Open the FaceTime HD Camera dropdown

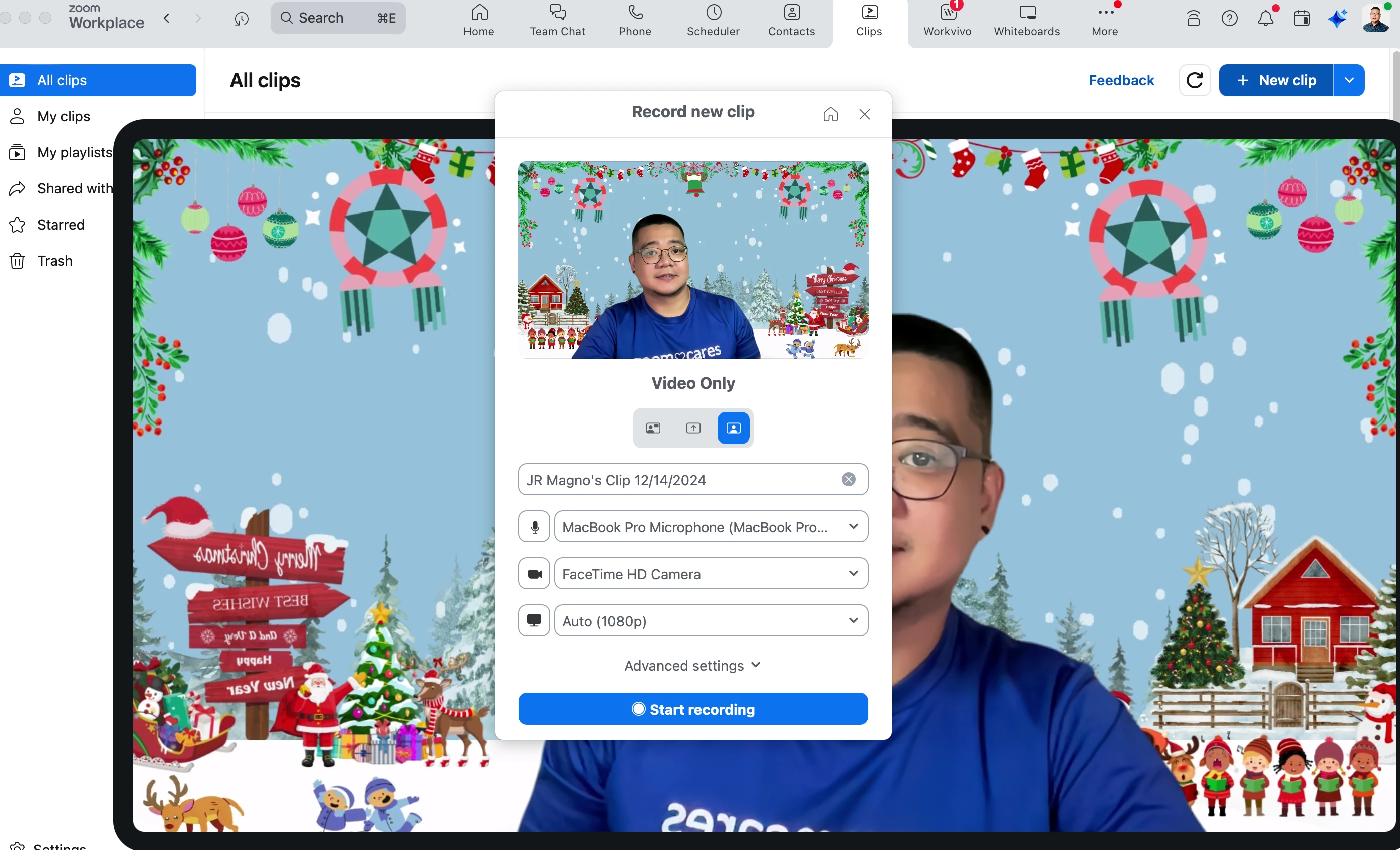tap(711, 573)
